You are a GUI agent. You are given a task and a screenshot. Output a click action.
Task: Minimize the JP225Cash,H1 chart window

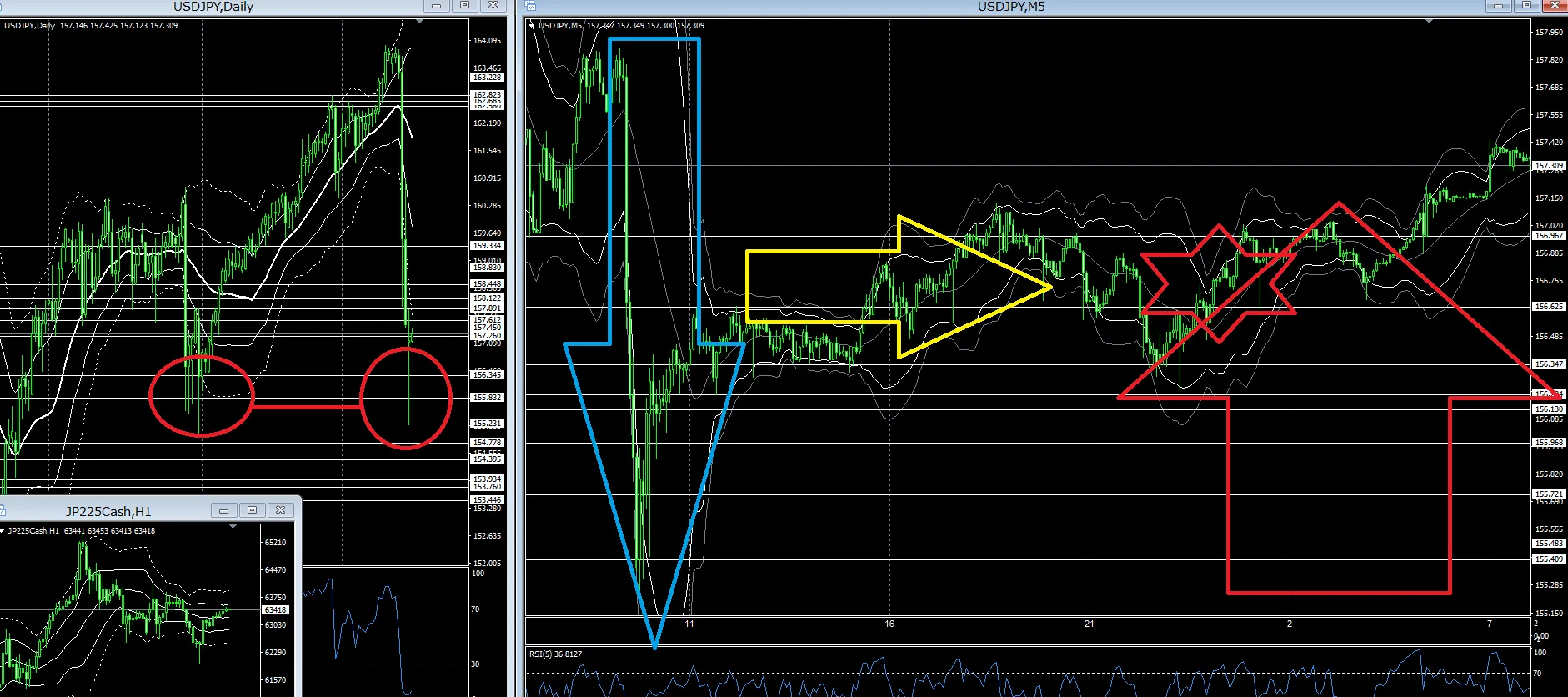coord(223,510)
